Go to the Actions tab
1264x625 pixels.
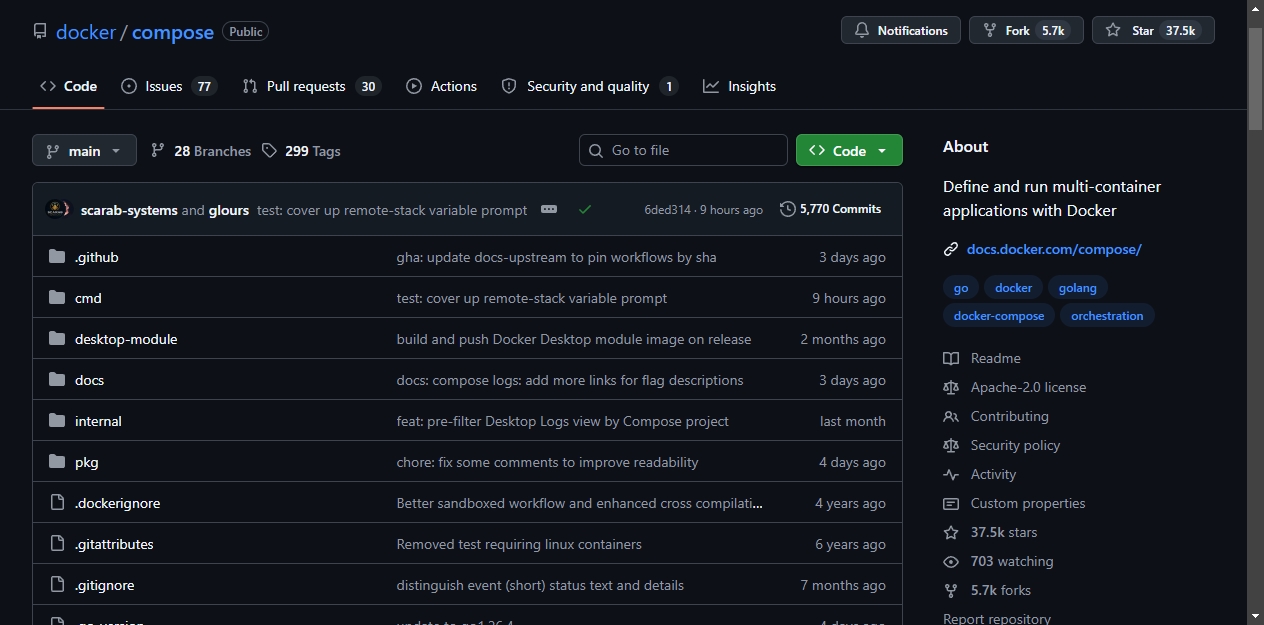tap(441, 86)
